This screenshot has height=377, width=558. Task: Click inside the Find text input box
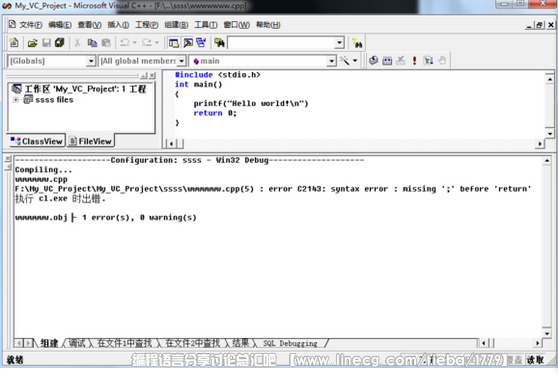[281, 43]
